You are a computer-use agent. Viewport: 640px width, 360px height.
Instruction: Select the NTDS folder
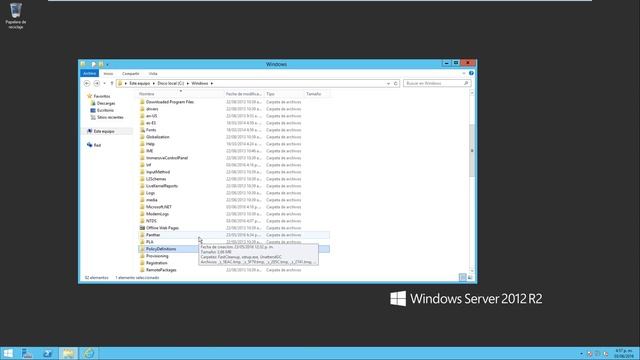click(x=151, y=221)
